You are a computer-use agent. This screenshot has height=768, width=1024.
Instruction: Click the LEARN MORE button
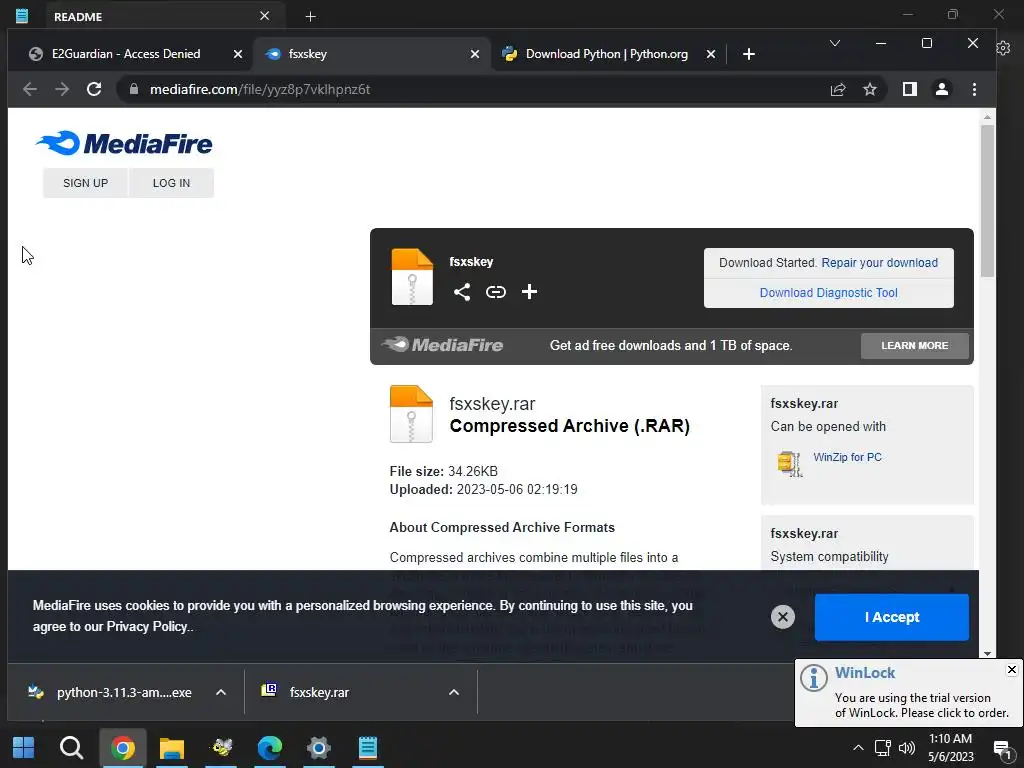tap(914, 345)
